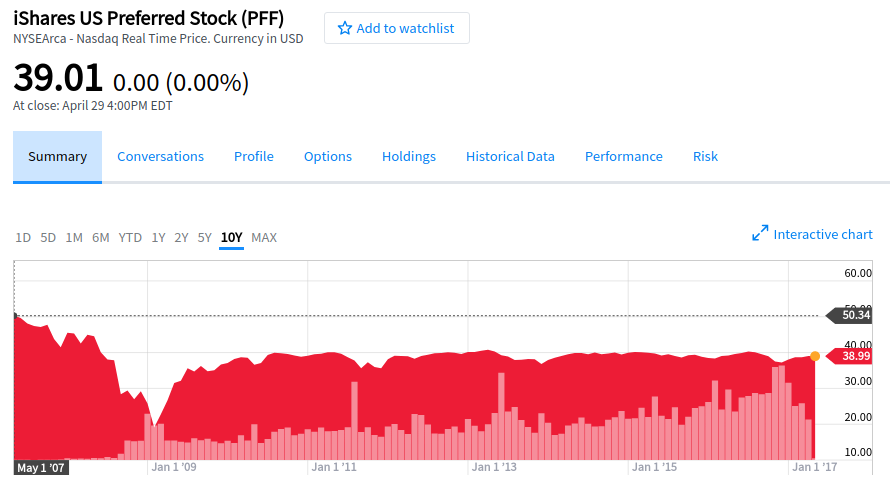Open Historical Data tab
The image size is (890, 484).
(510, 157)
